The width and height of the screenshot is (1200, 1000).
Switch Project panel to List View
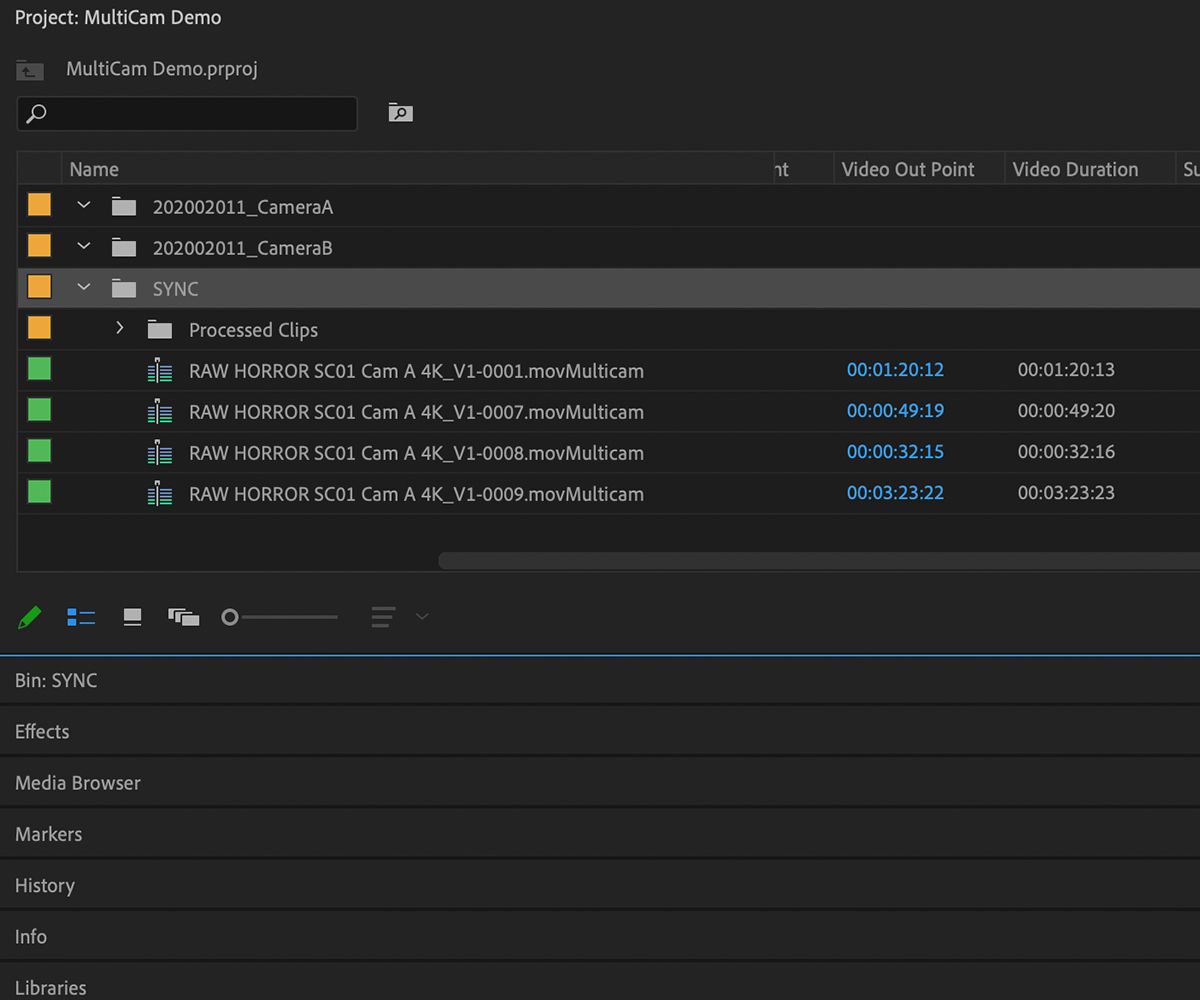[81, 616]
